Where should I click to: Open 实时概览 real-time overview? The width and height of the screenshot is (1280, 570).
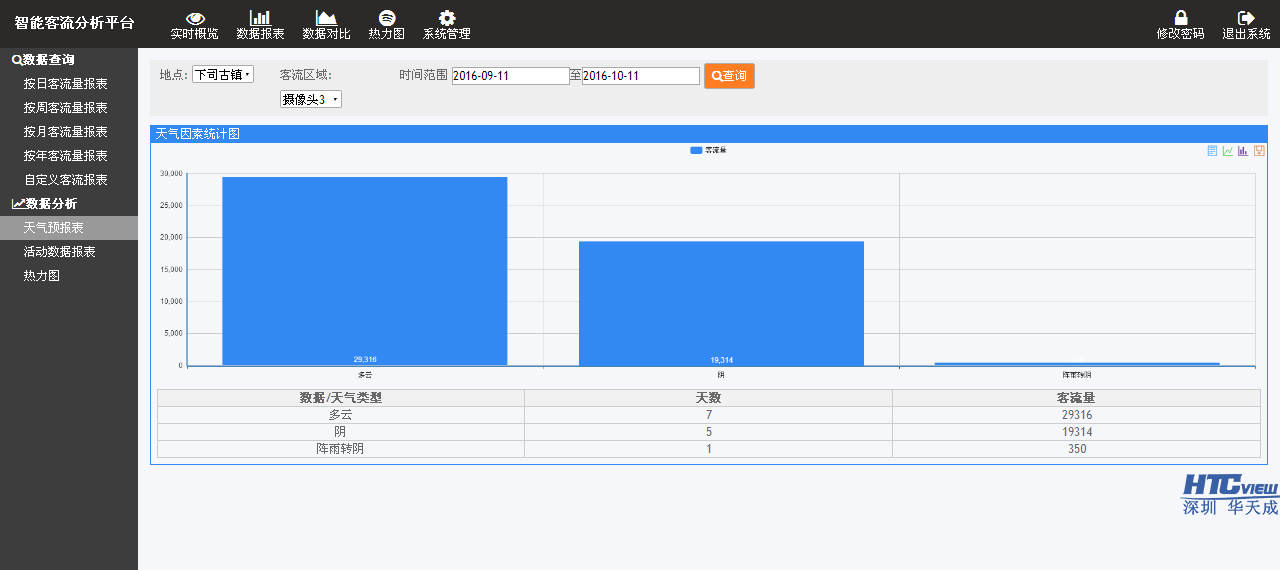[195, 25]
